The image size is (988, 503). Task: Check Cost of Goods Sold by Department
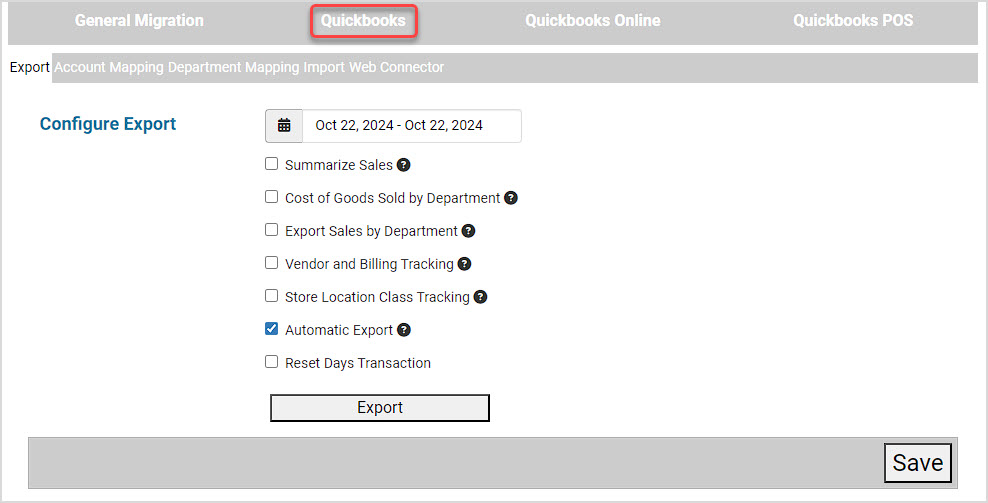[x=272, y=197]
